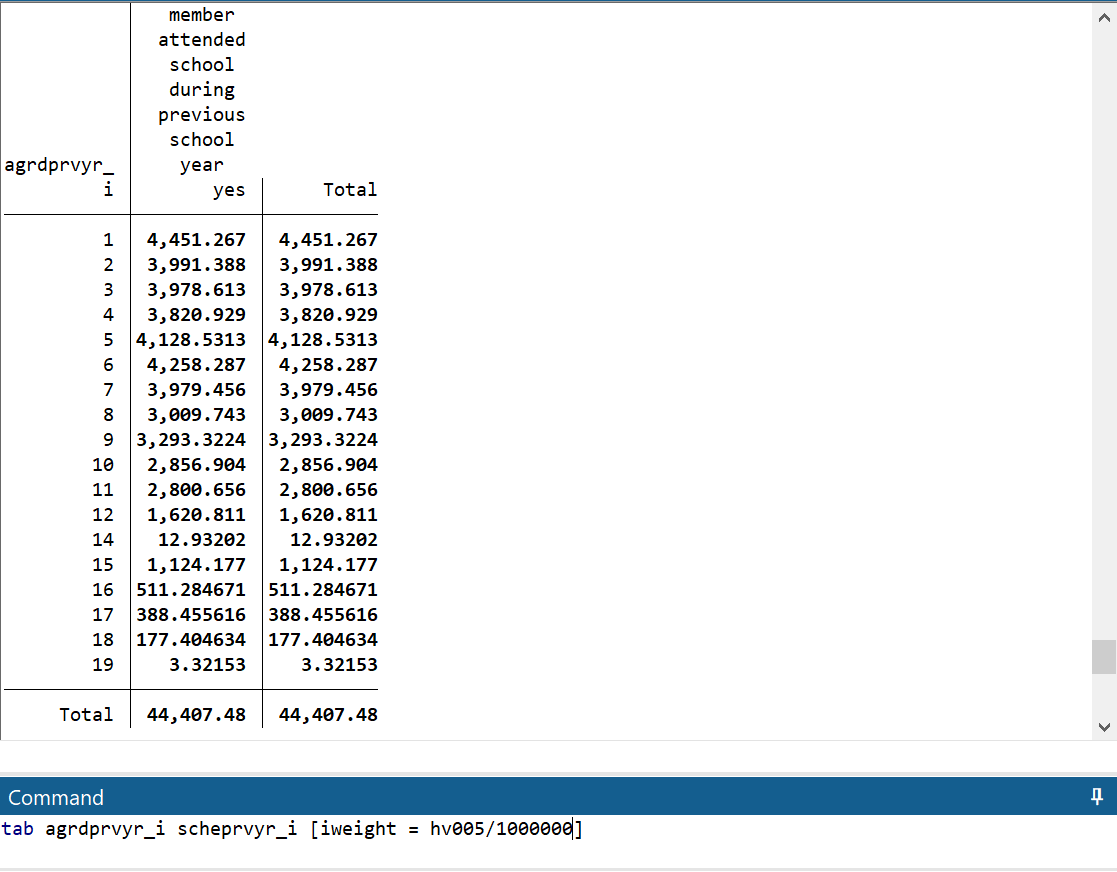
Task: Focus the Command input field text
Action: click(x=290, y=829)
